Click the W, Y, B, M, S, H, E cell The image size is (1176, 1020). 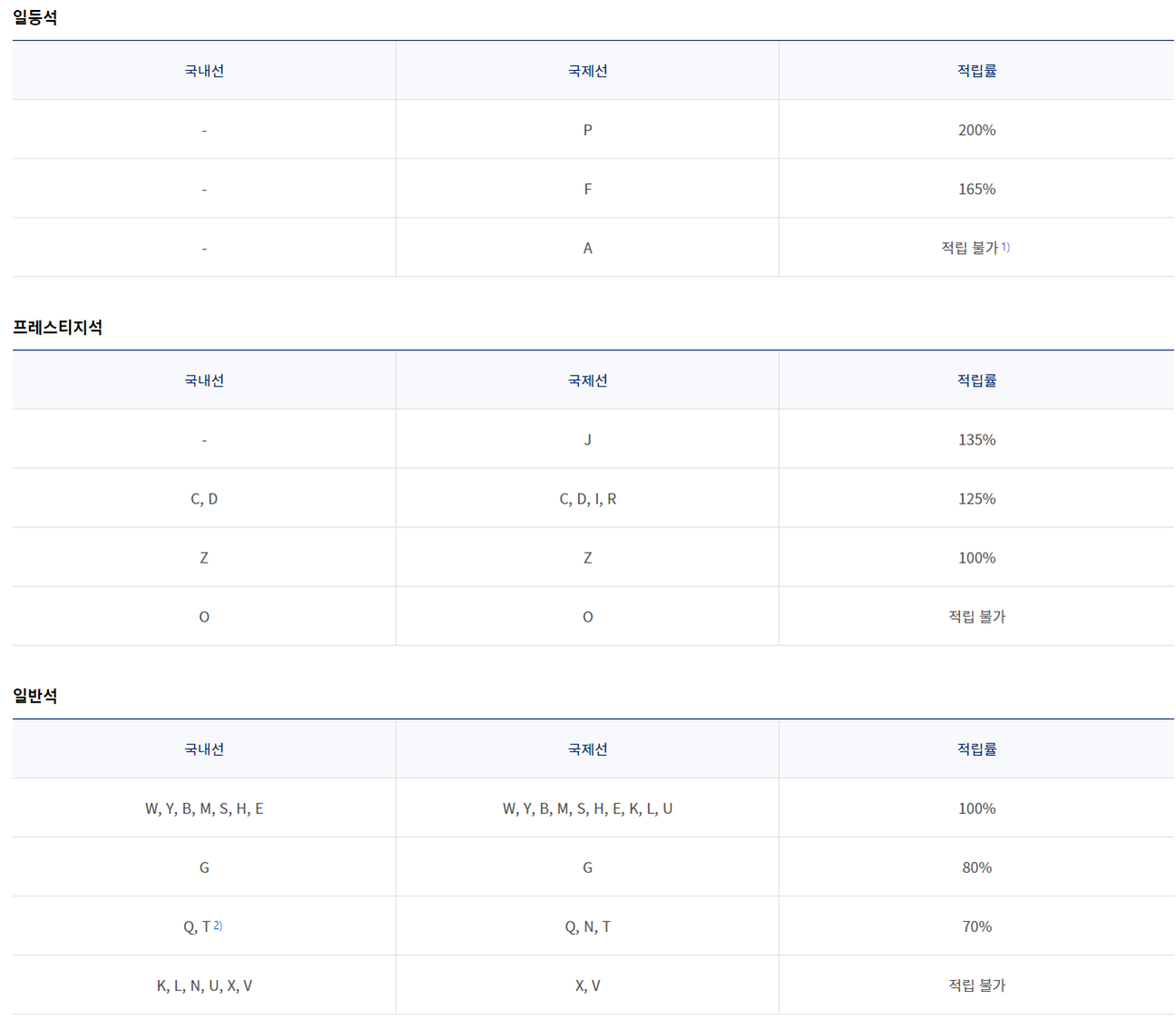[203, 808]
